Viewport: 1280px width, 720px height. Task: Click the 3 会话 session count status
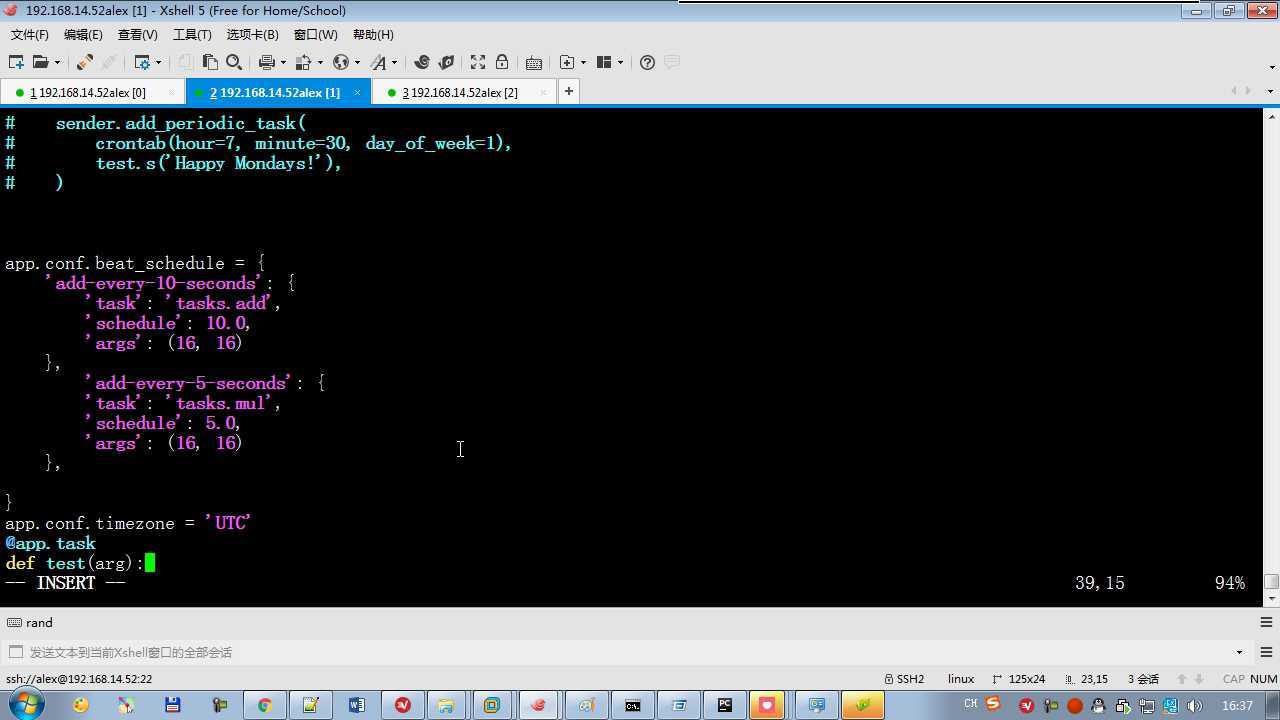1143,679
